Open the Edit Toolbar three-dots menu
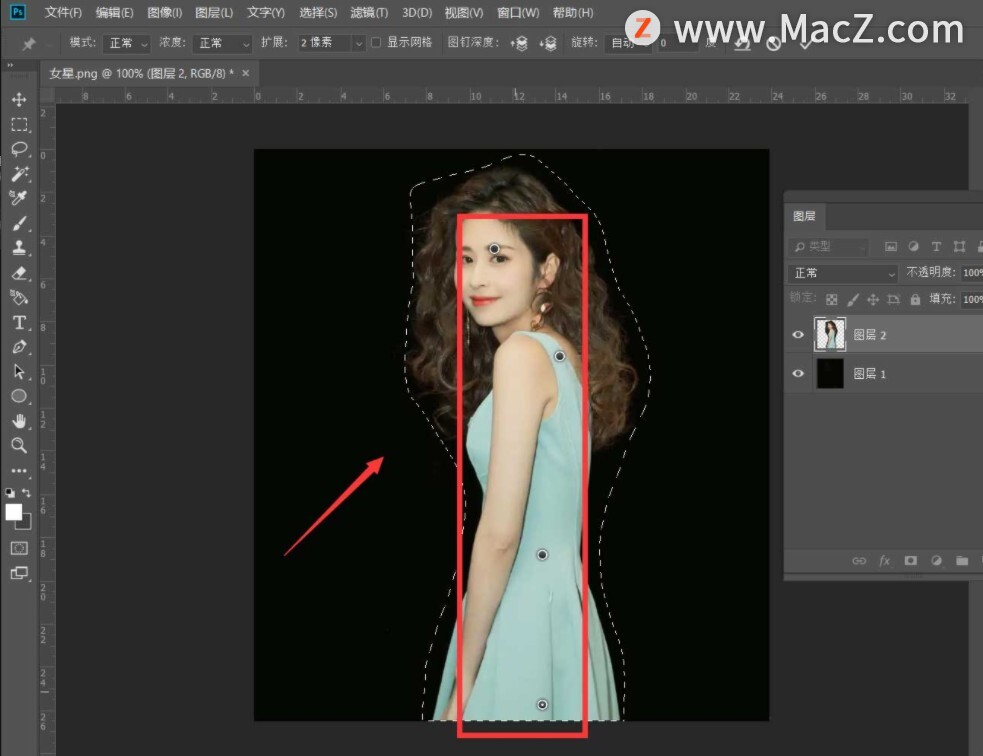 (x=19, y=470)
